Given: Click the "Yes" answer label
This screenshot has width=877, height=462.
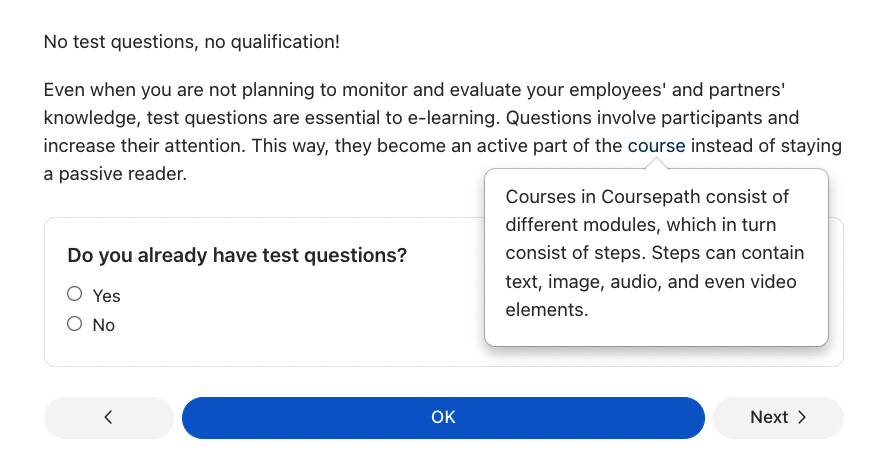Looking at the screenshot, I should click(106, 296).
